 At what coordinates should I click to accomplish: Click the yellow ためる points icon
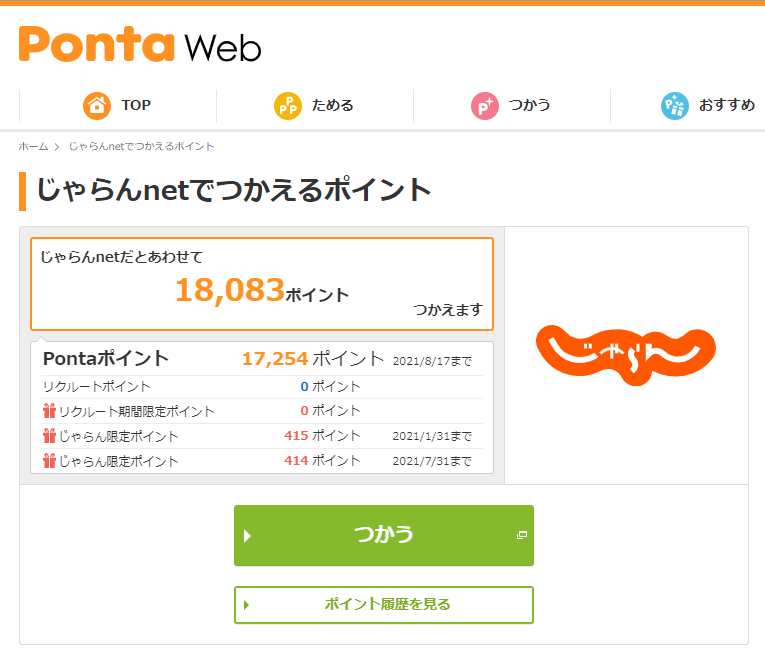(288, 105)
